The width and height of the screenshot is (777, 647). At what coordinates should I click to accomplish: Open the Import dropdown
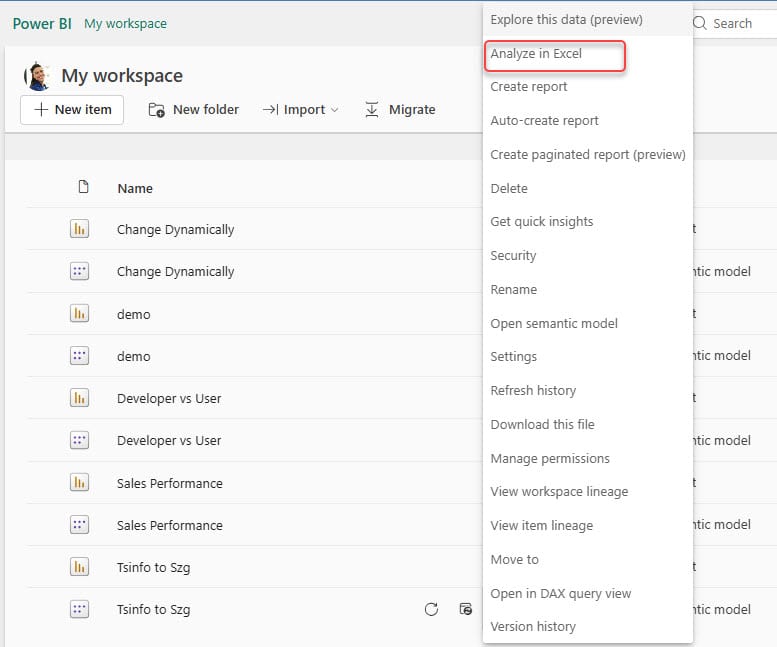(301, 109)
